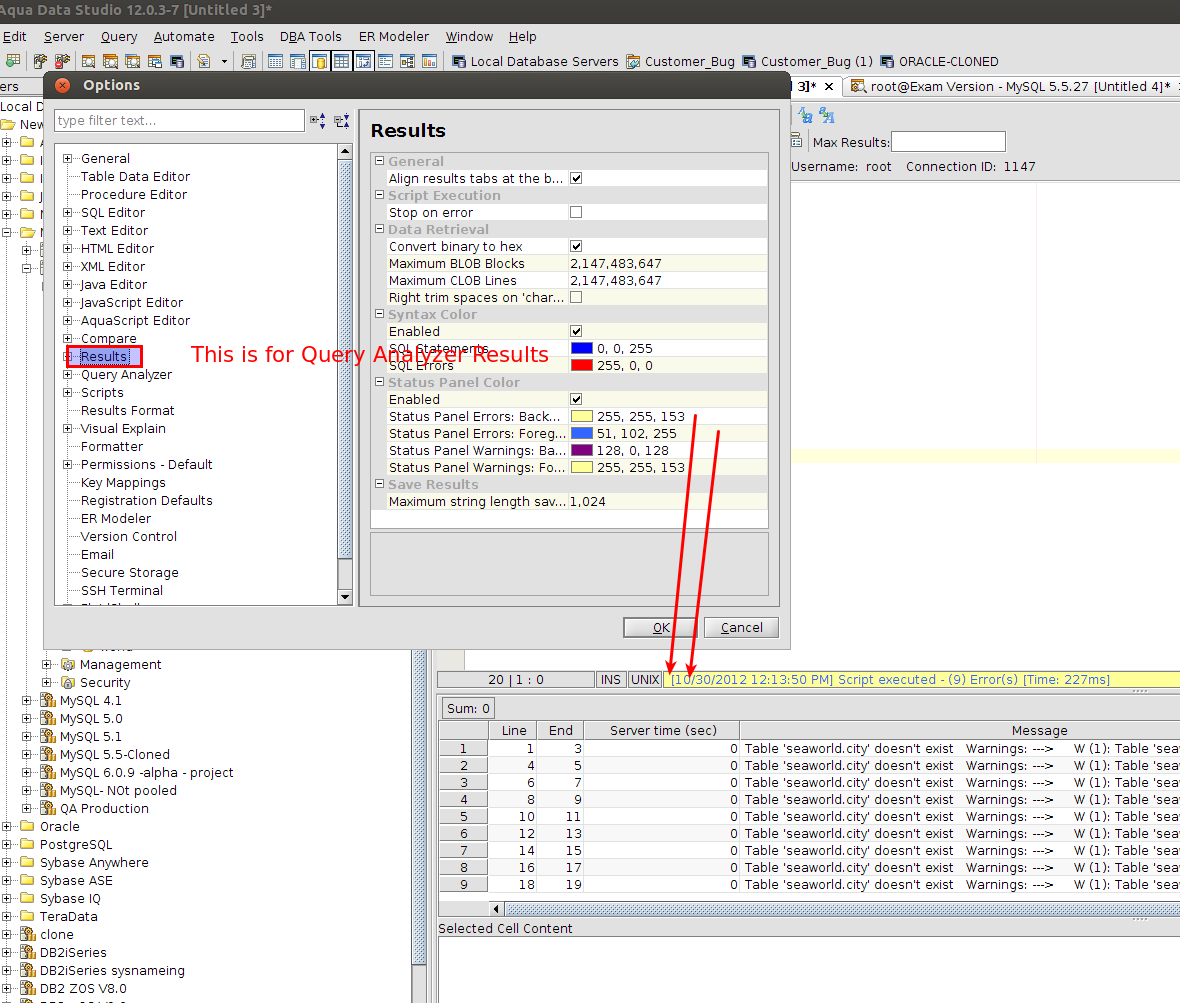Image resolution: width=1180 pixels, height=1003 pixels.
Task: Open the Customer_Bug shortcut in toolbar
Action: coord(680,62)
